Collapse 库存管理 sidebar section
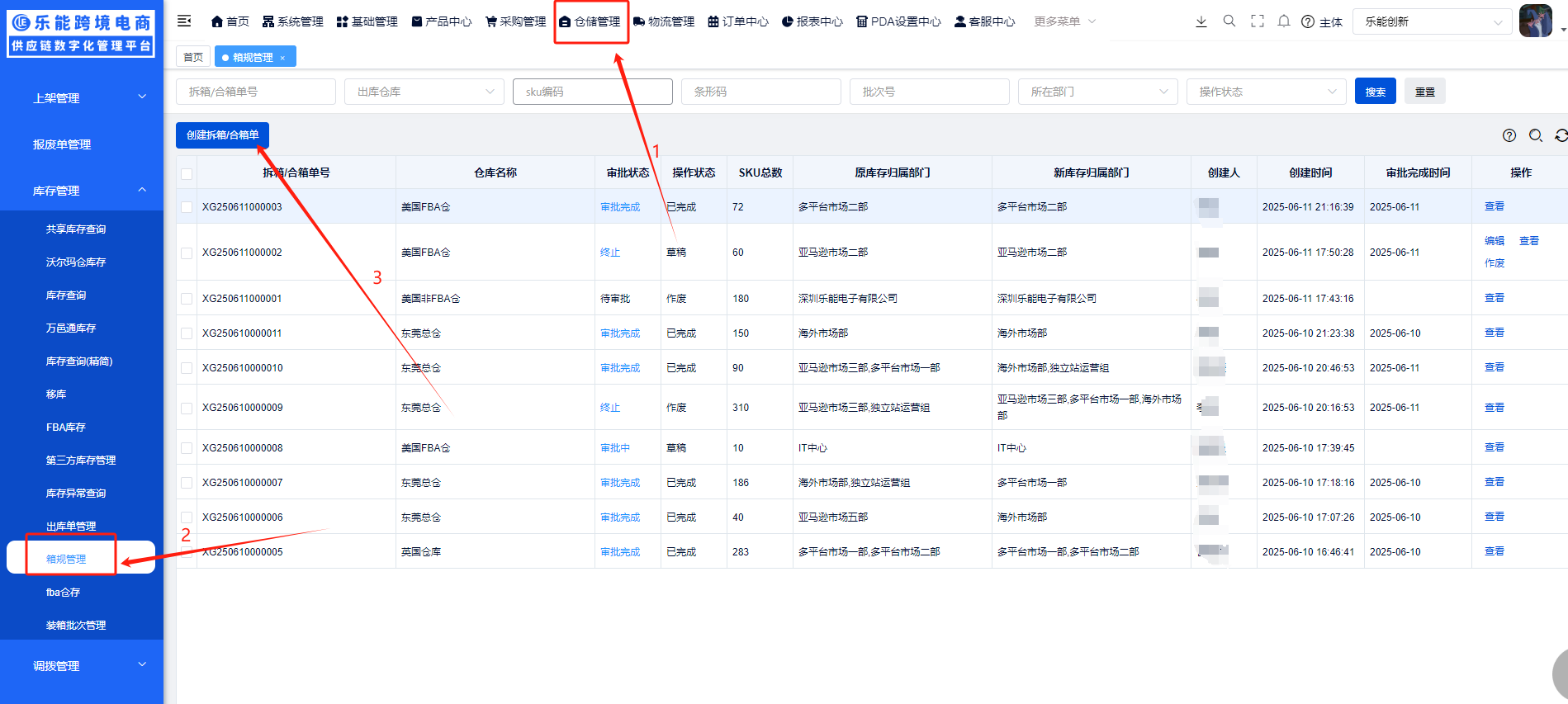1568x704 pixels. point(82,190)
